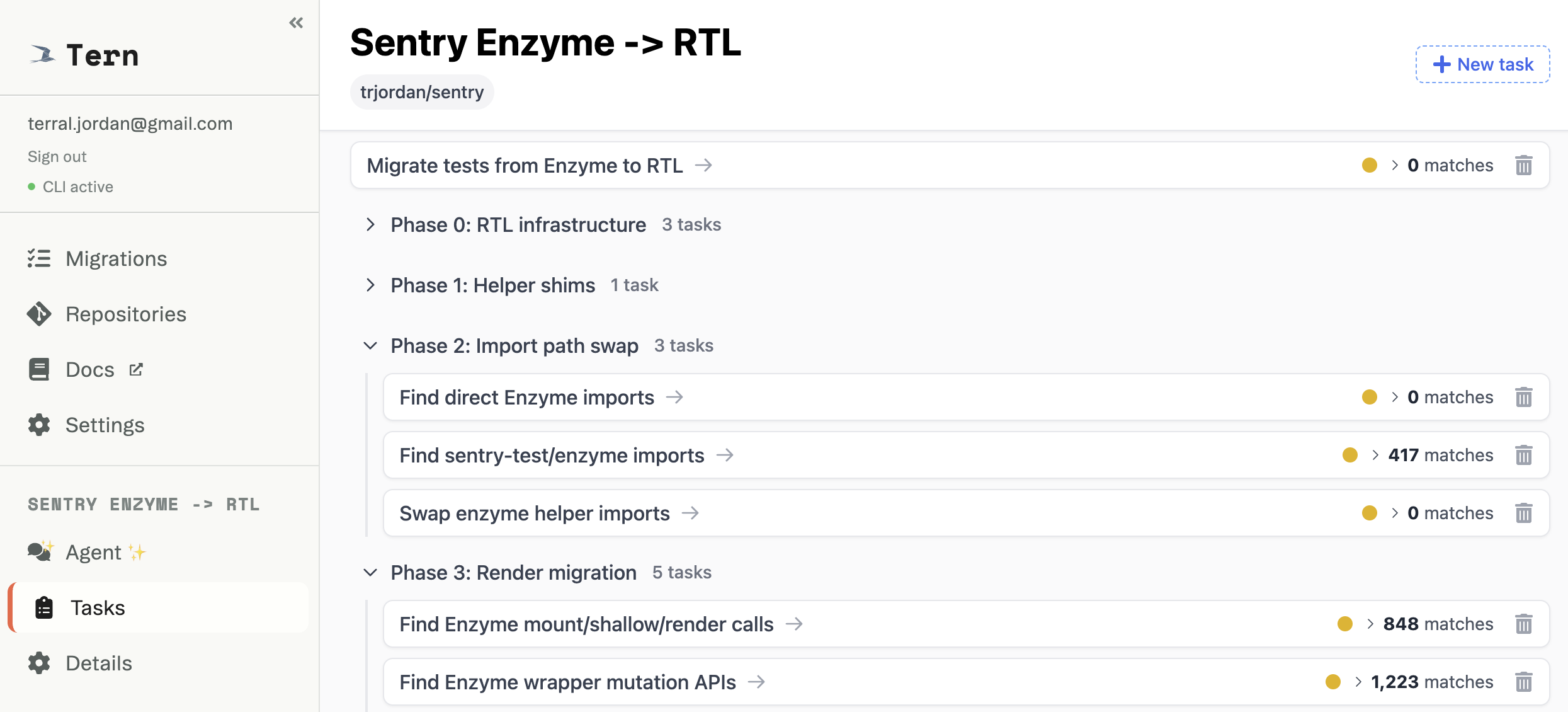Select Tasks in the sidebar menu
Viewport: 1568px width, 712px height.
pyautogui.click(x=98, y=607)
